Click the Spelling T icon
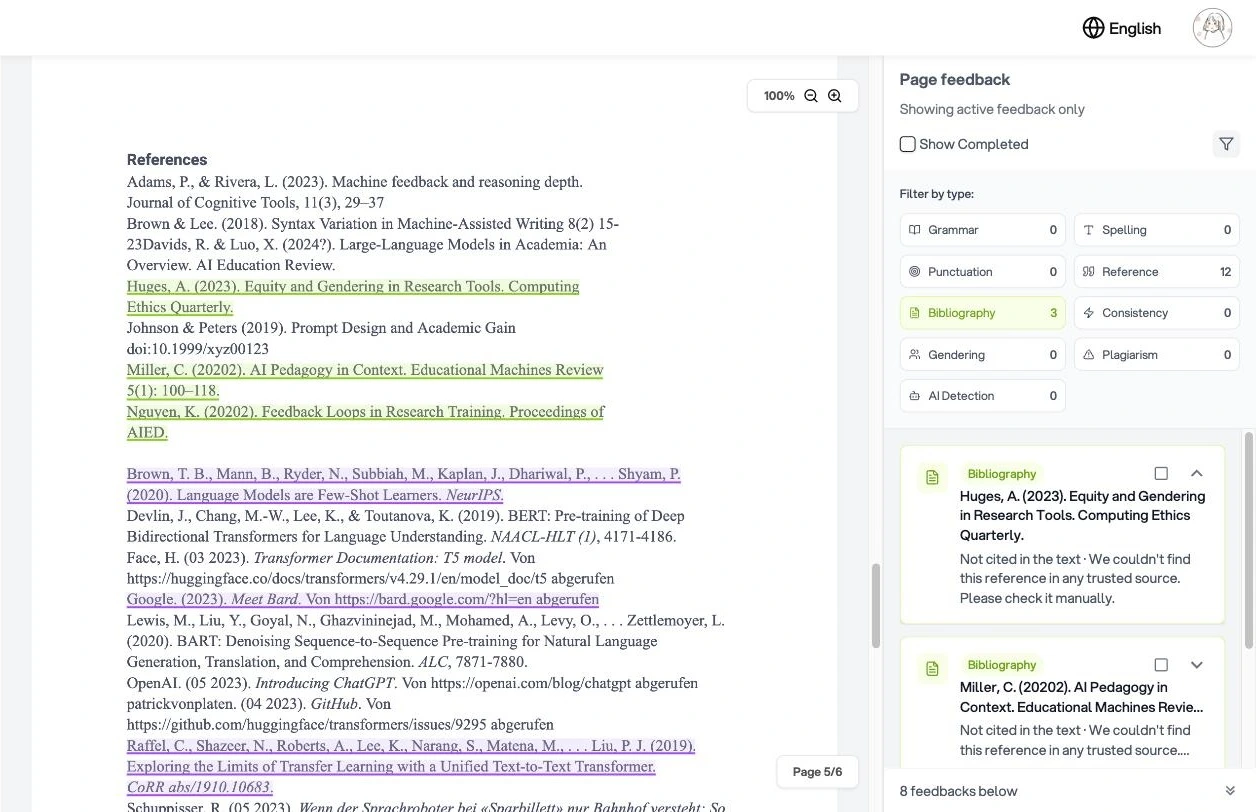 [1089, 230]
